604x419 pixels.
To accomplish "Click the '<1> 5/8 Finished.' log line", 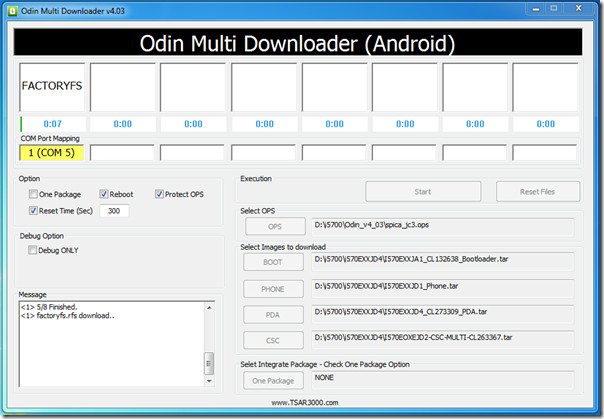I will click(49, 307).
